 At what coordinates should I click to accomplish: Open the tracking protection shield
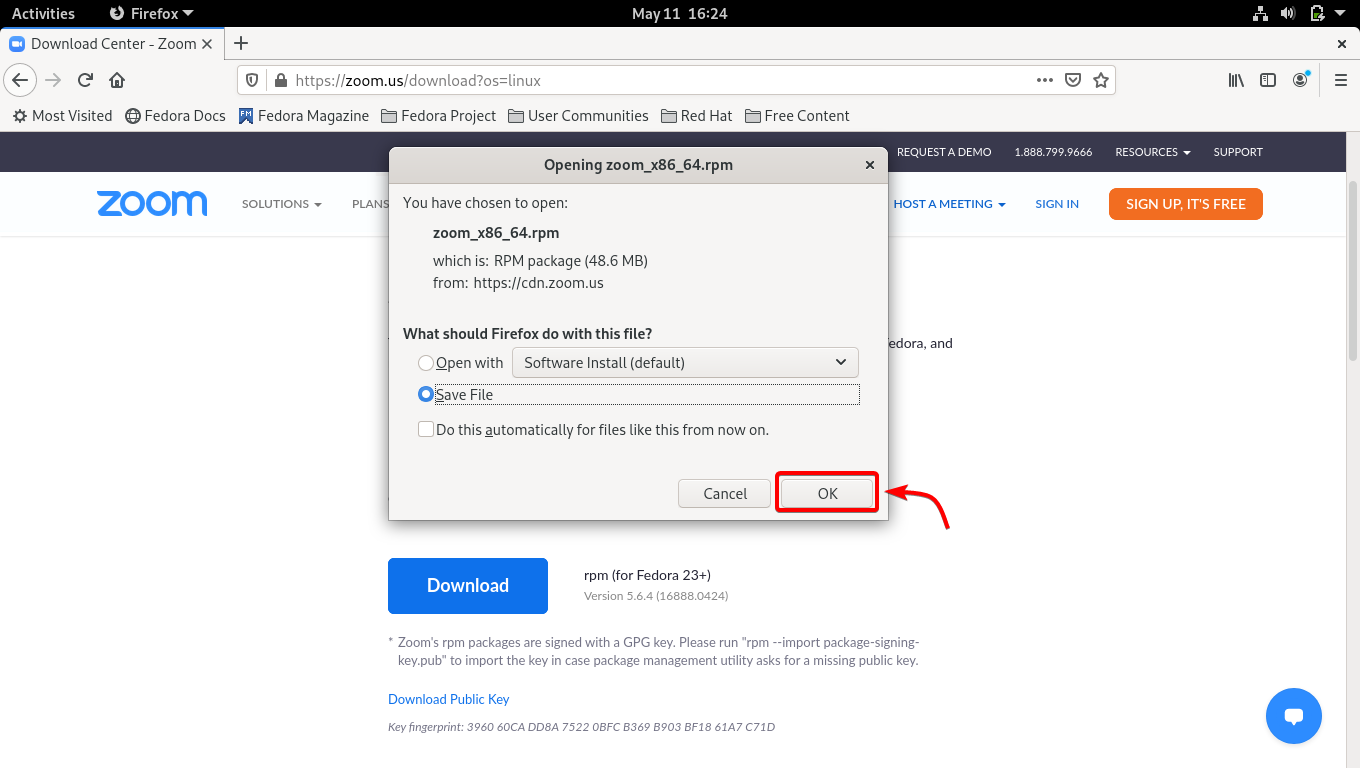point(252,80)
